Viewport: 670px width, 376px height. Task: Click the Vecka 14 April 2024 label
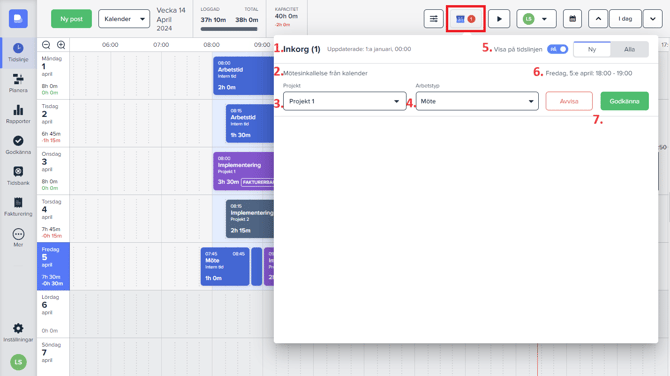coord(171,19)
